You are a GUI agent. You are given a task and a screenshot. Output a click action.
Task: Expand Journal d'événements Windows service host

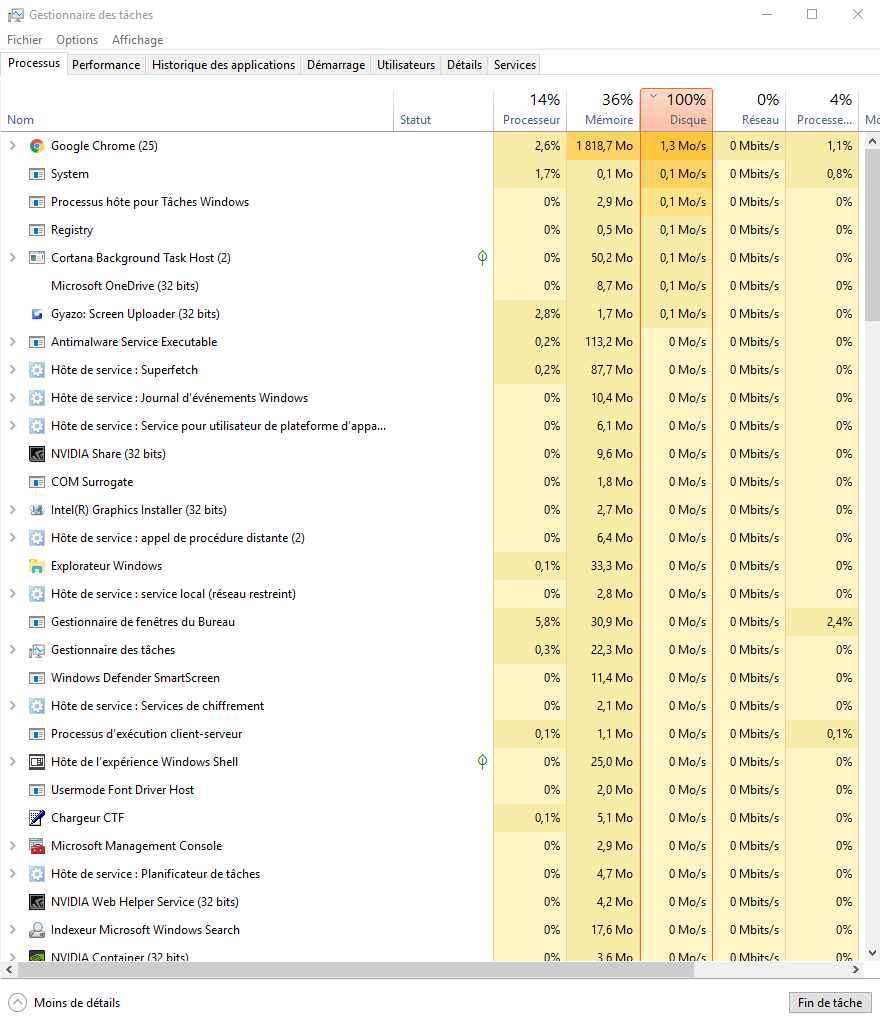click(12, 398)
